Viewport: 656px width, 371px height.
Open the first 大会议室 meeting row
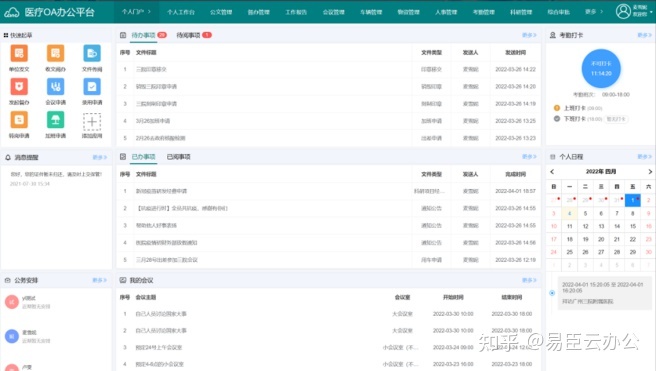tap(328, 314)
